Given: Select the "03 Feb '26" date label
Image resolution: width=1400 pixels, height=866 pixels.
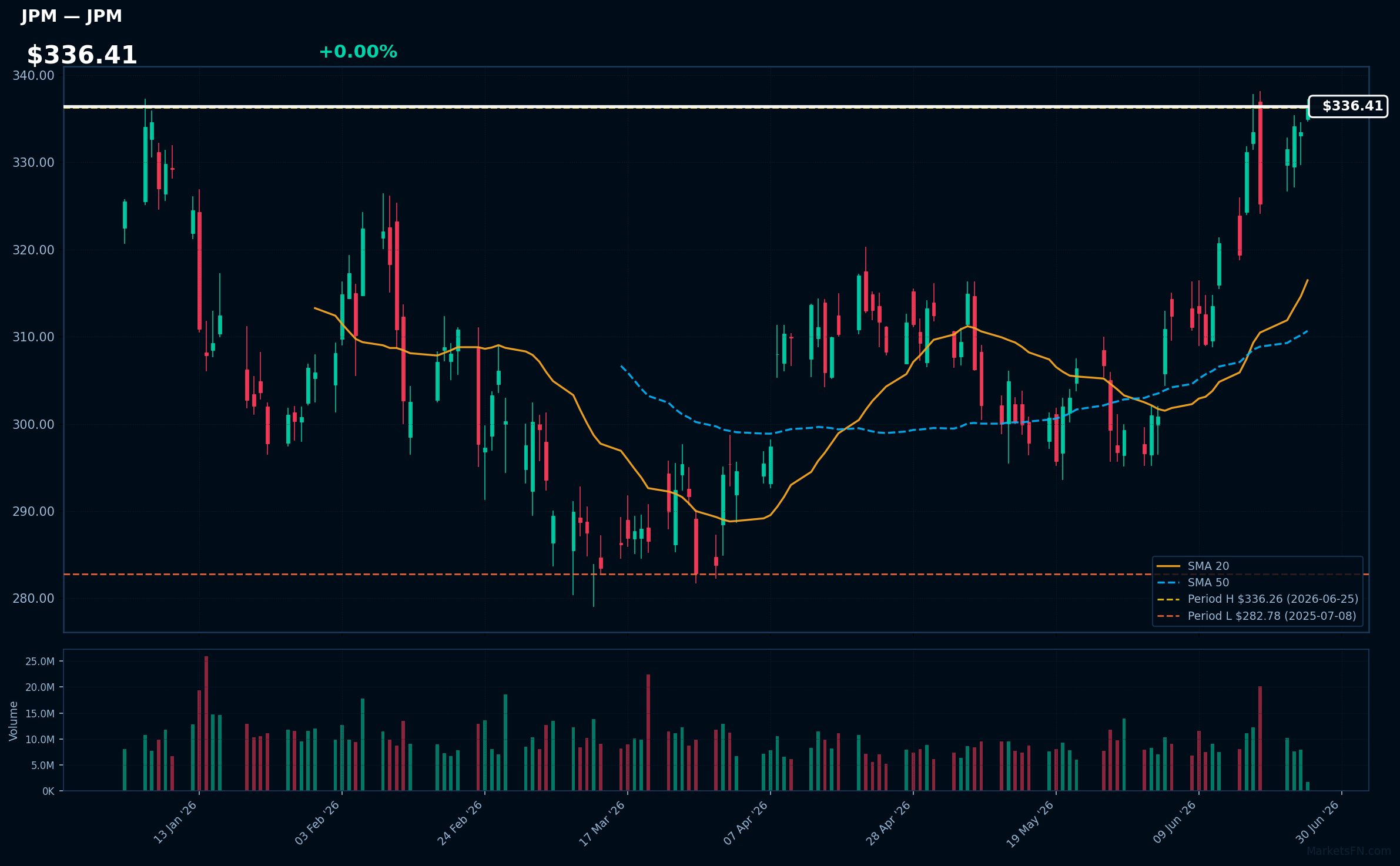Looking at the screenshot, I should 317,823.
